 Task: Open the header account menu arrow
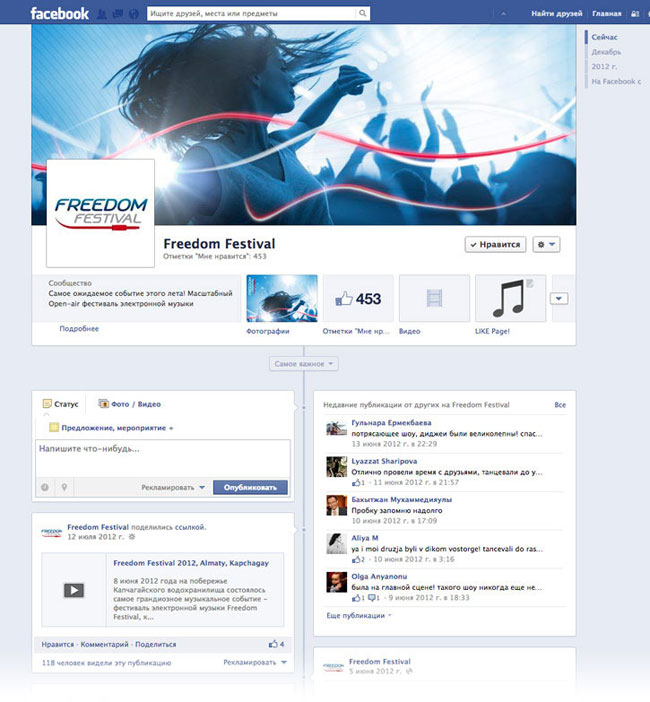coord(503,14)
